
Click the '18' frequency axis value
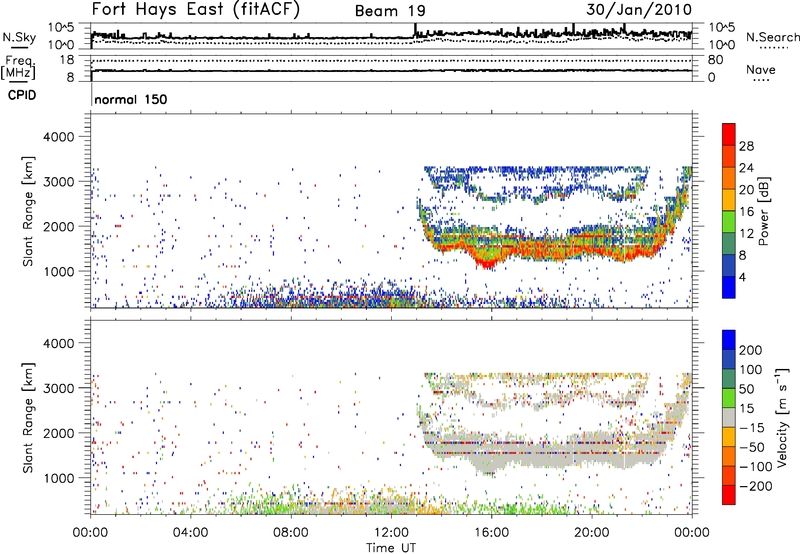click(x=66, y=60)
